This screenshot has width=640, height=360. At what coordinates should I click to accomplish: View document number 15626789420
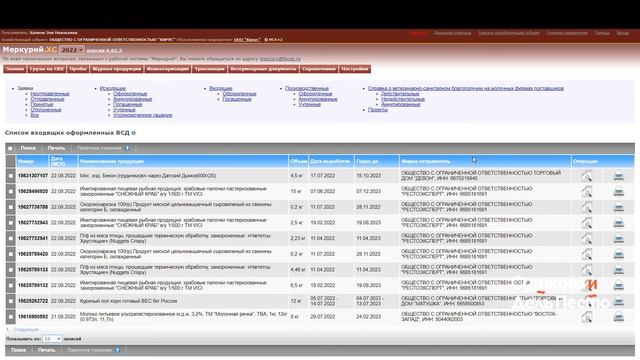(x=587, y=254)
